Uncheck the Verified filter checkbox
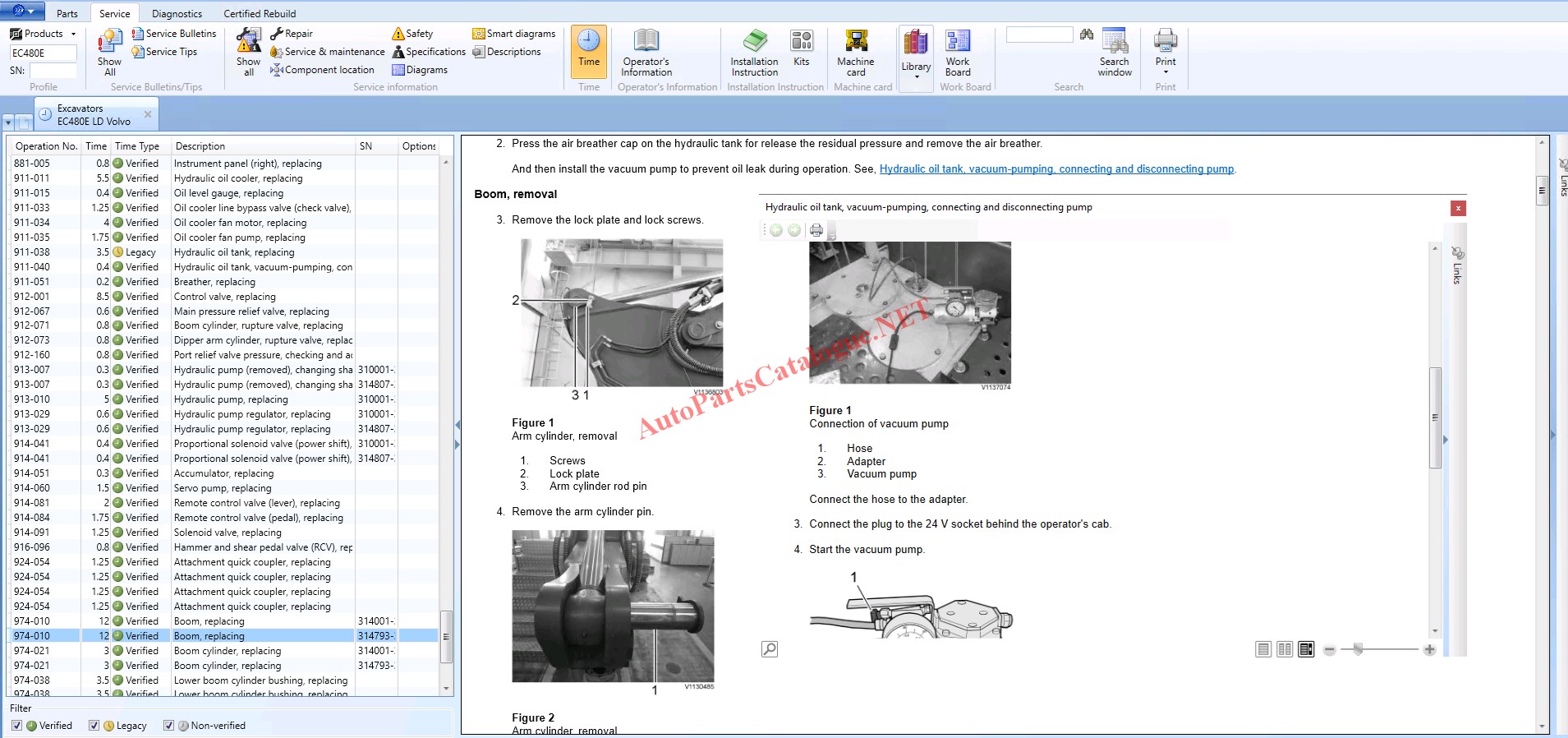This screenshot has height=738, width=1568. tap(17, 726)
